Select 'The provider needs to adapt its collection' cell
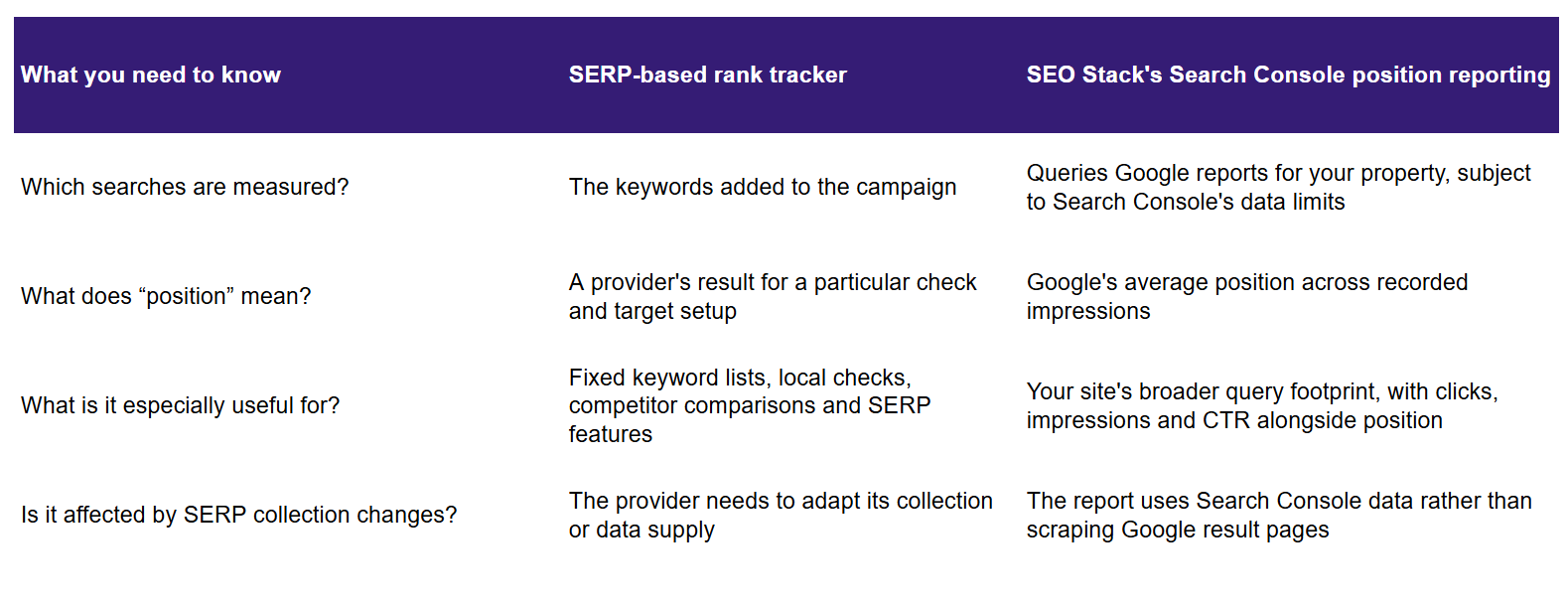This screenshot has width=1568, height=609. click(781, 515)
